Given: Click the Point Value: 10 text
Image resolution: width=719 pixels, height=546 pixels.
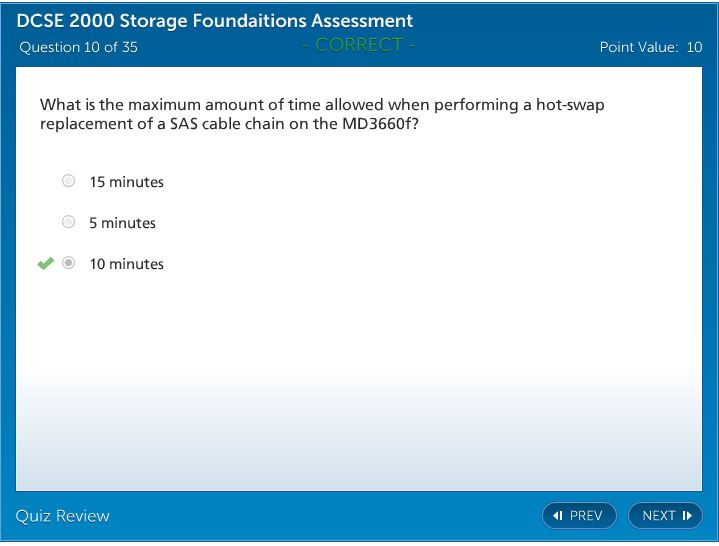Looking at the screenshot, I should coord(650,47).
